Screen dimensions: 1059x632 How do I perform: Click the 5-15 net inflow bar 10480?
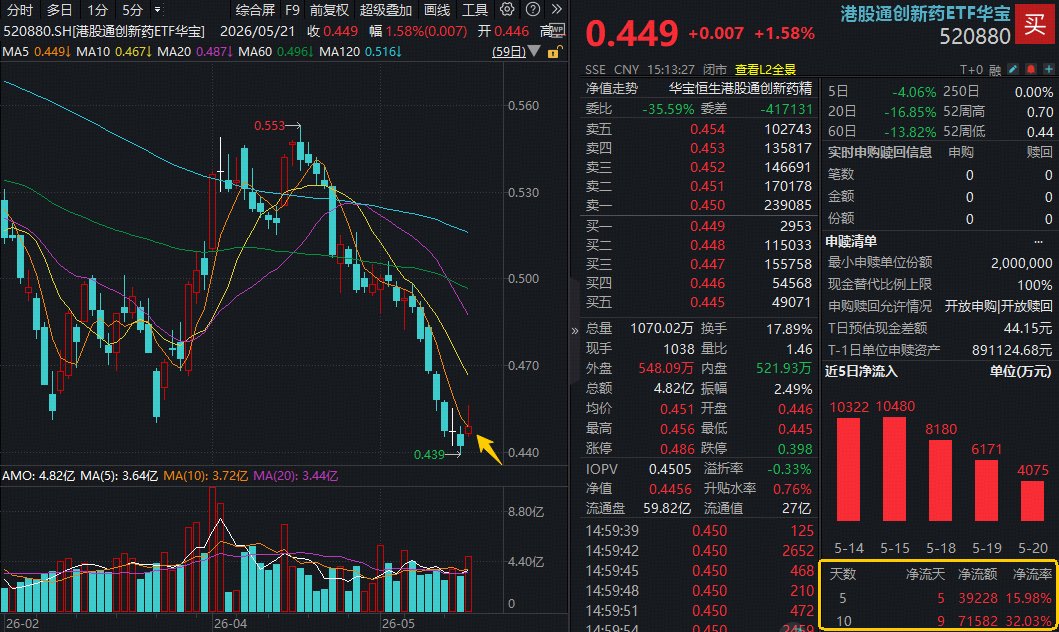(894, 469)
